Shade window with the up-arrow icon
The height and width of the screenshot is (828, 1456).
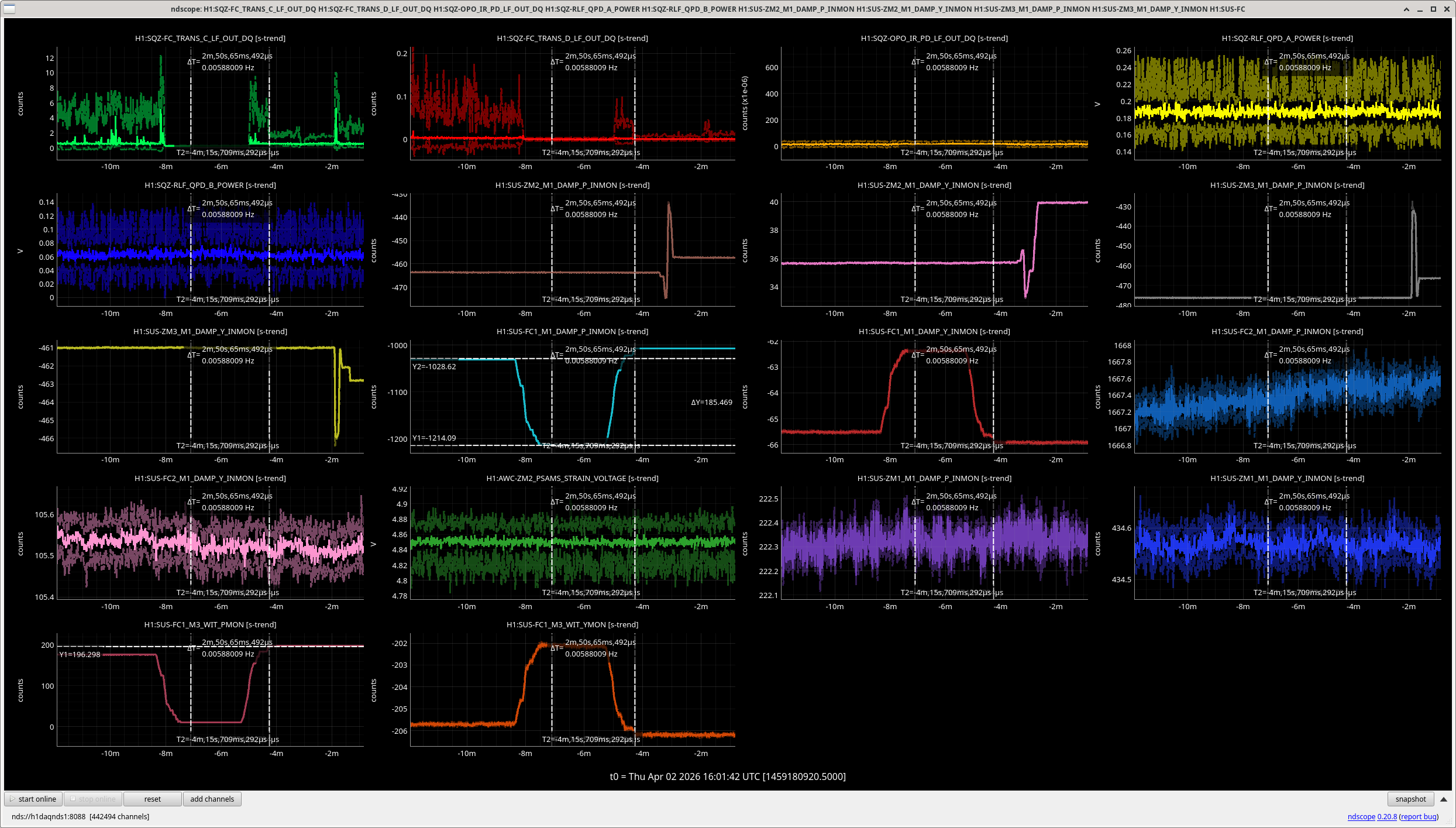tap(1406, 9)
